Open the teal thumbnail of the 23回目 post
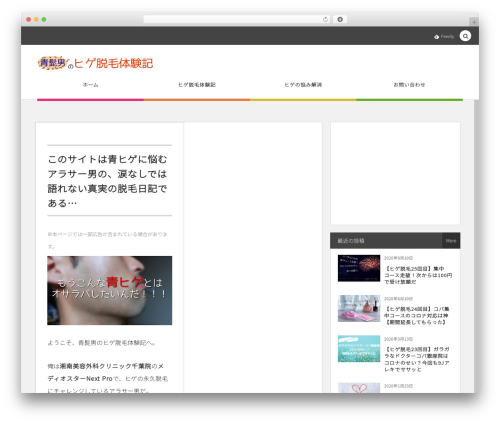This screenshot has height=423, width=500. pyautogui.click(x=359, y=349)
